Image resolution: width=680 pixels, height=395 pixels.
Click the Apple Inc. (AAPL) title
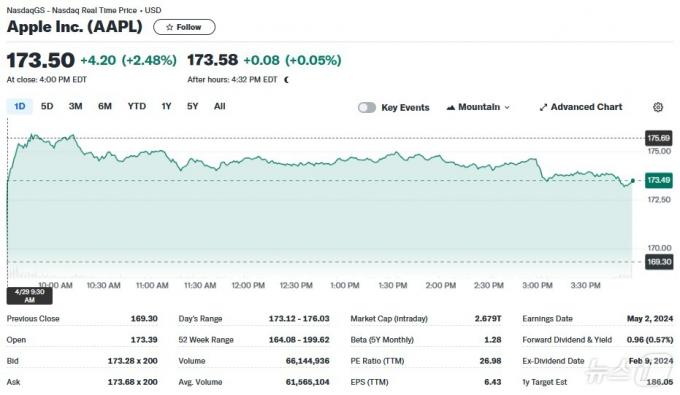(75, 27)
